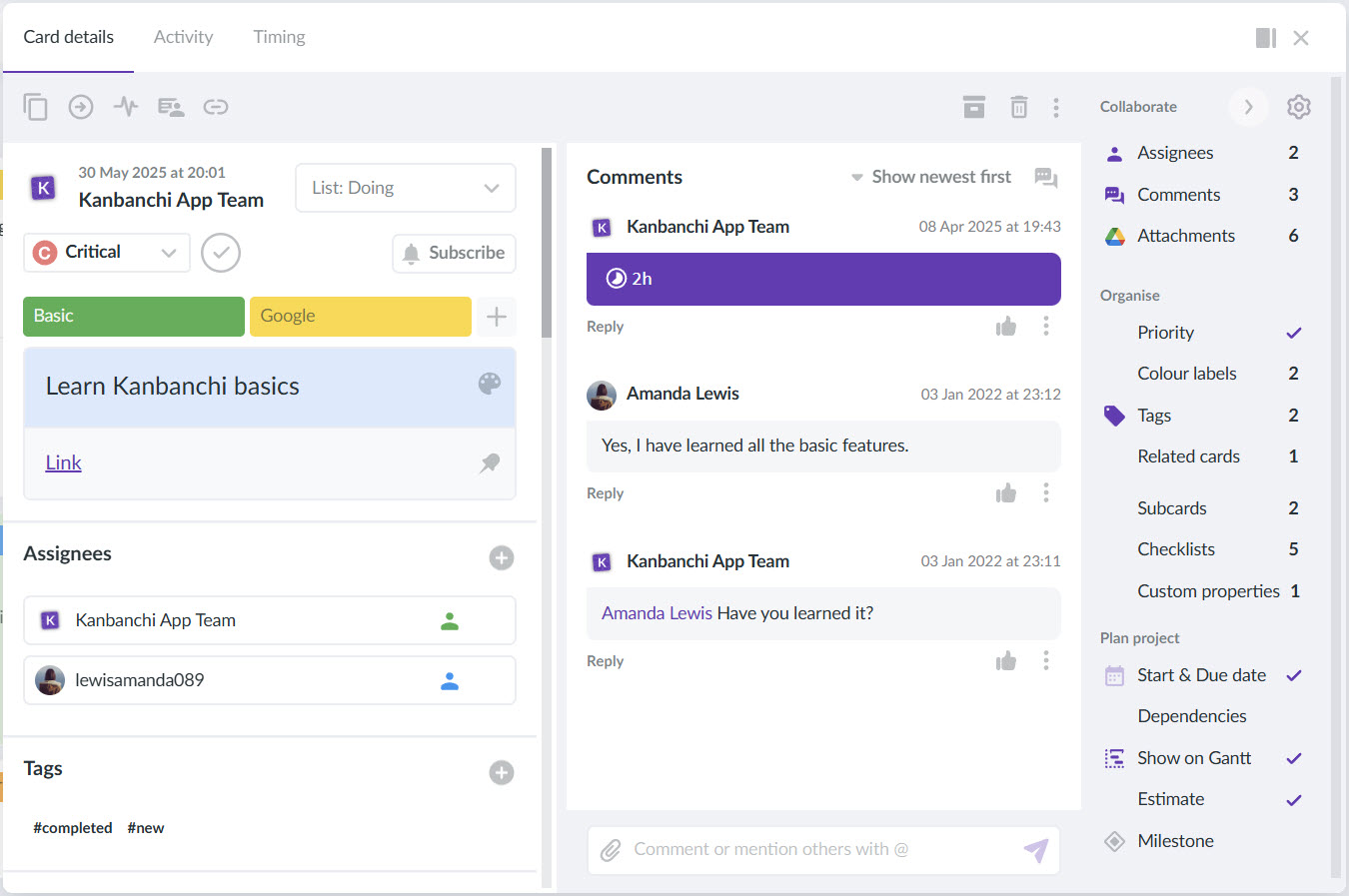Open more options for the 2h comment

(x=1046, y=327)
